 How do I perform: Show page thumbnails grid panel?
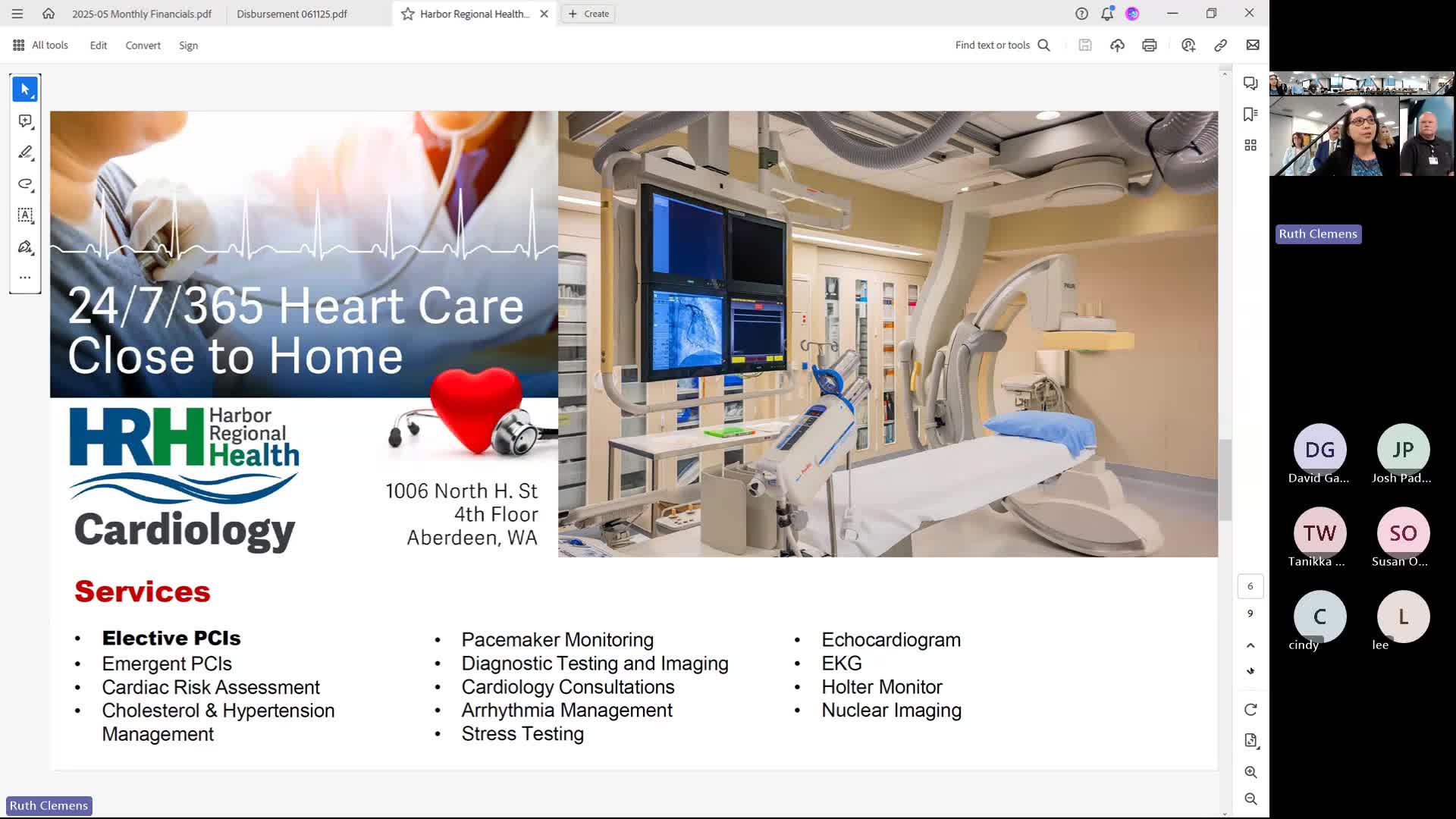point(1250,145)
